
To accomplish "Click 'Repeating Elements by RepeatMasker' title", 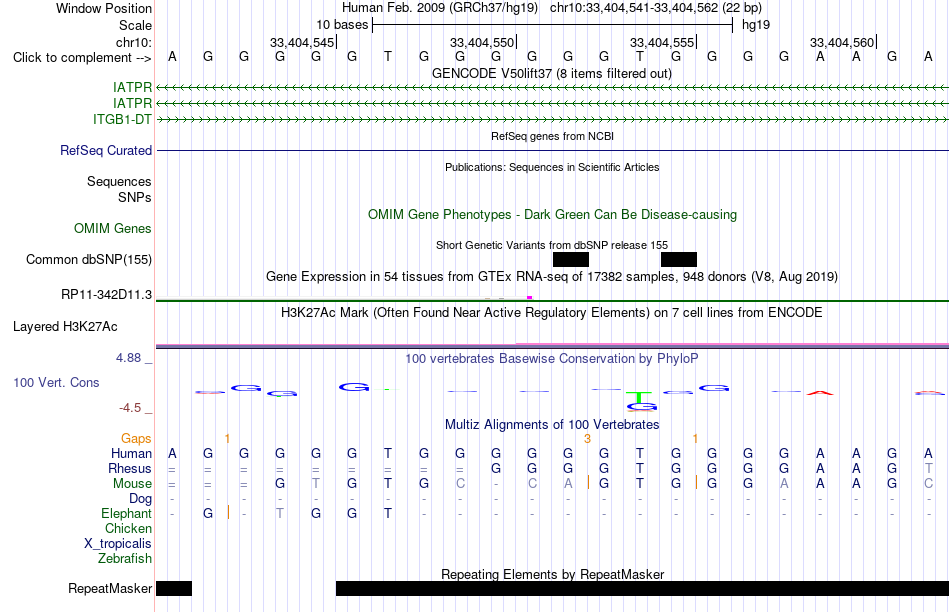I will coord(553,574).
